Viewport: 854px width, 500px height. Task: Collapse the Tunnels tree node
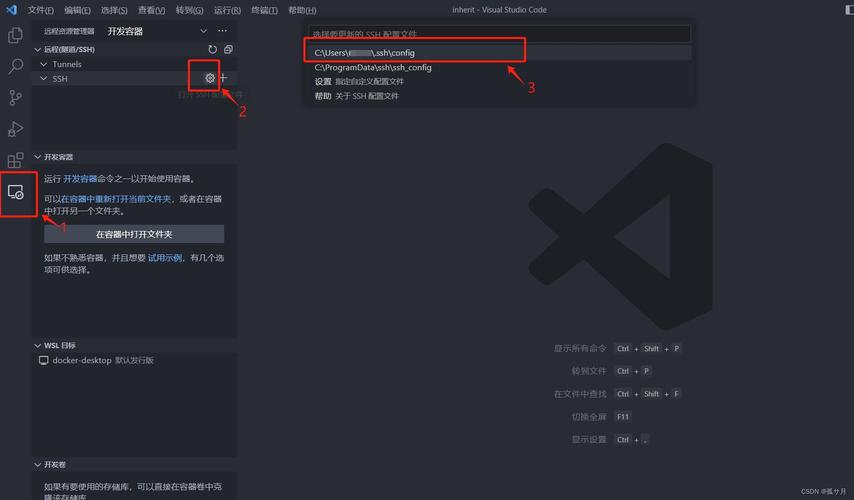pos(44,64)
